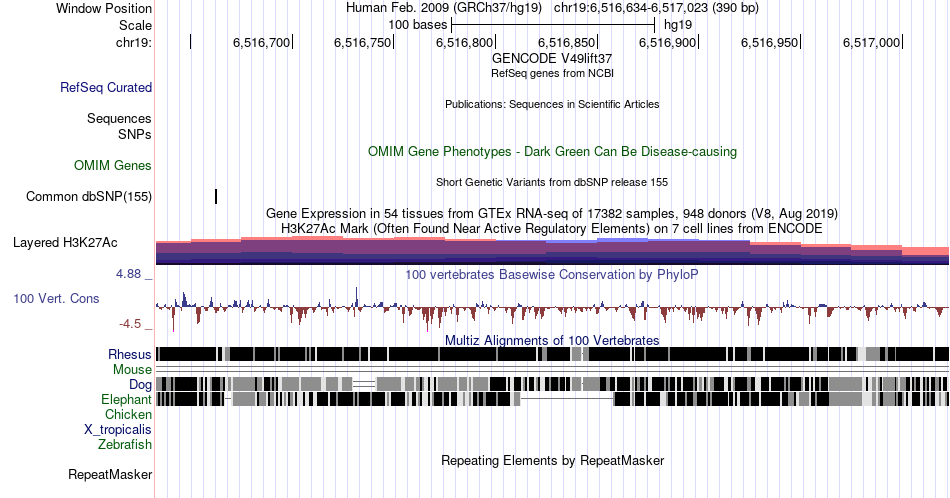The image size is (950, 498).
Task: Select the X_tropicalis alignment label
Action: tap(117, 429)
